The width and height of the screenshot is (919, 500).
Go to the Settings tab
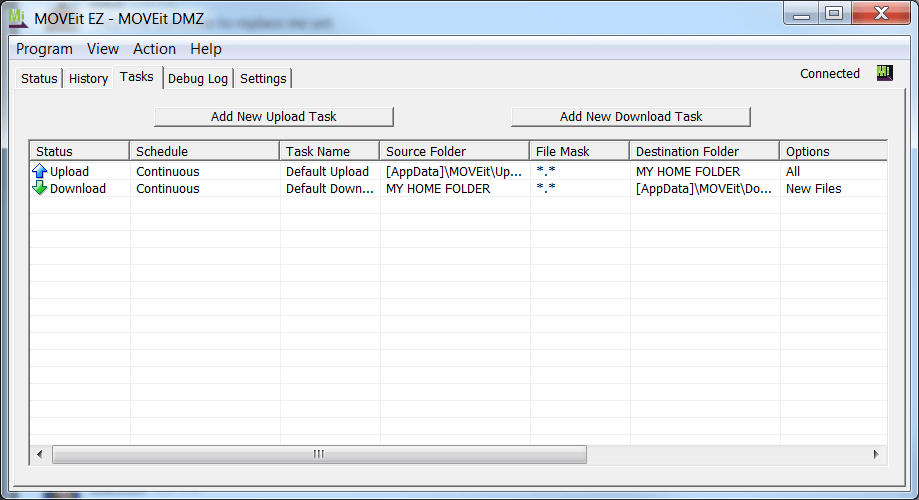[263, 78]
